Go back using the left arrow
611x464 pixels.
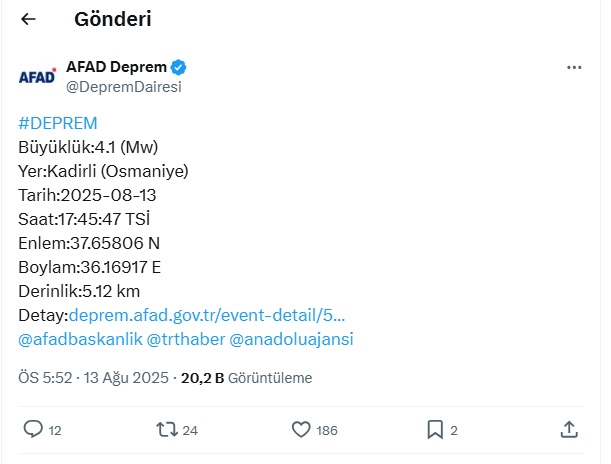[28, 19]
